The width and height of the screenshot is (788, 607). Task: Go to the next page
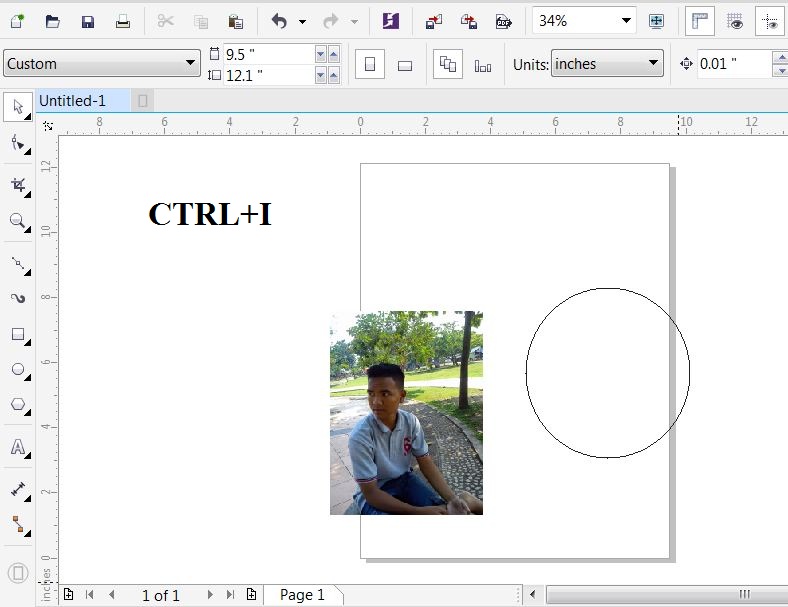[210, 595]
